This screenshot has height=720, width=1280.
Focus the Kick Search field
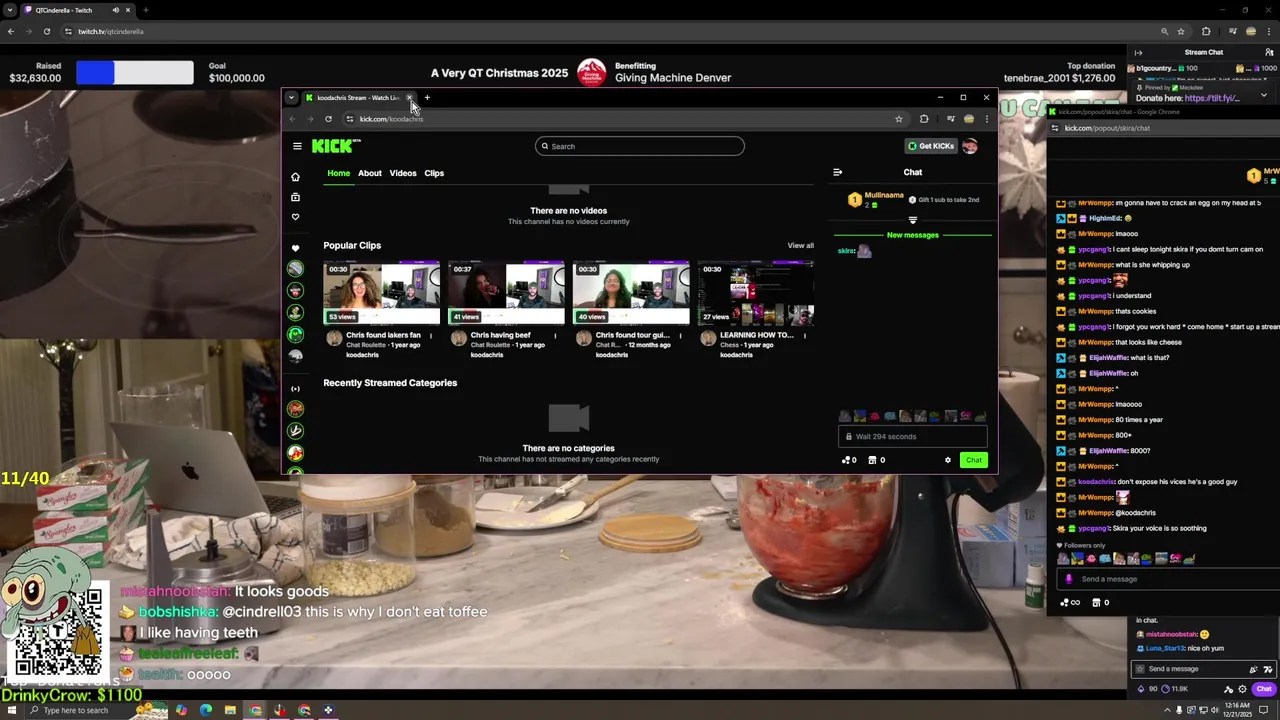(x=639, y=146)
